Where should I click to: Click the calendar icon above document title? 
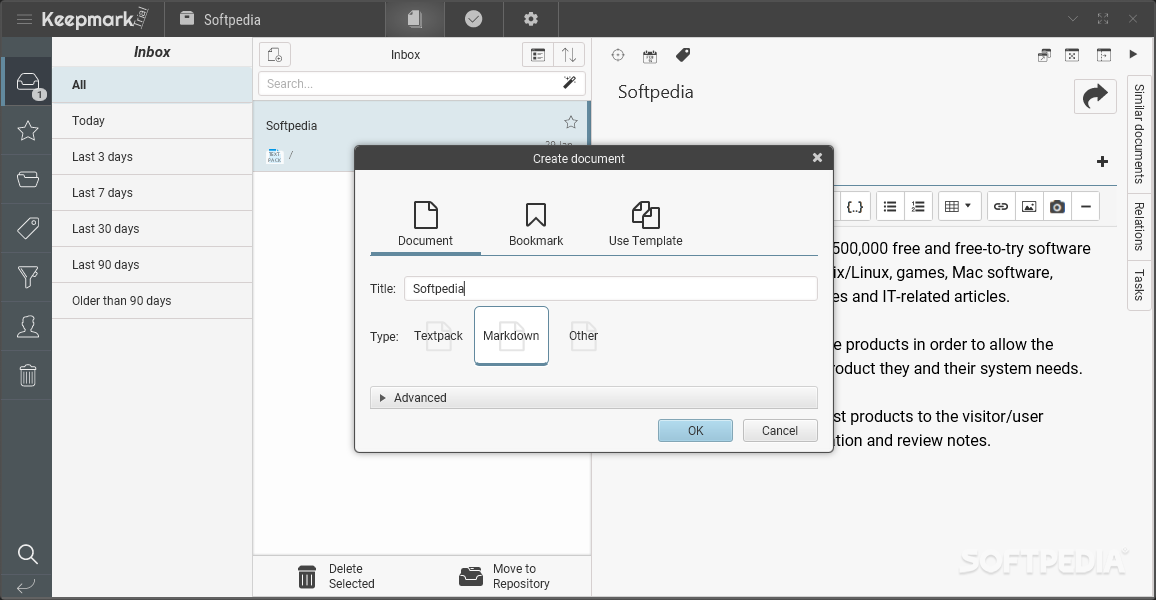[x=650, y=56]
